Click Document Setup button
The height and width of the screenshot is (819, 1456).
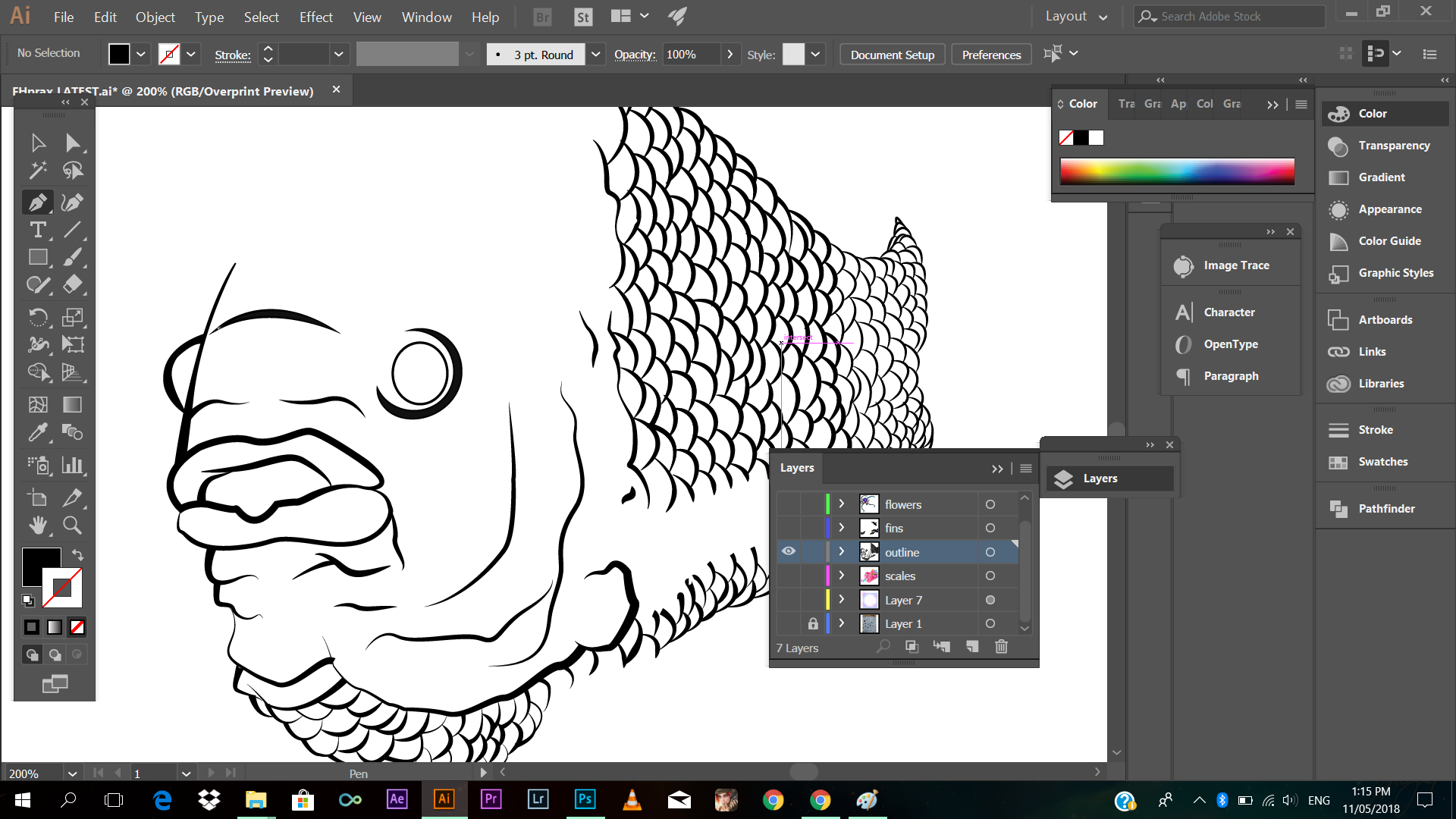click(892, 55)
